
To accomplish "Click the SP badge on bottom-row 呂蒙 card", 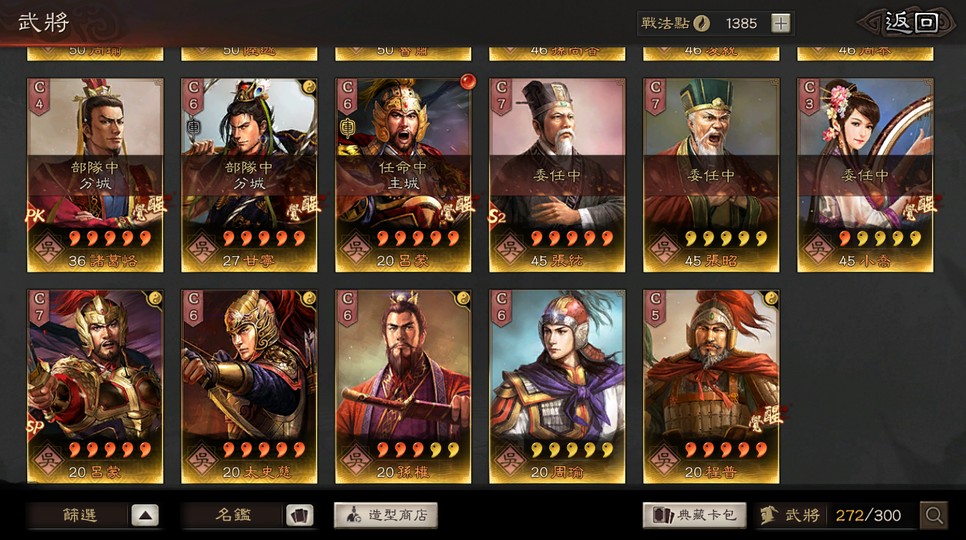I will click(36, 427).
